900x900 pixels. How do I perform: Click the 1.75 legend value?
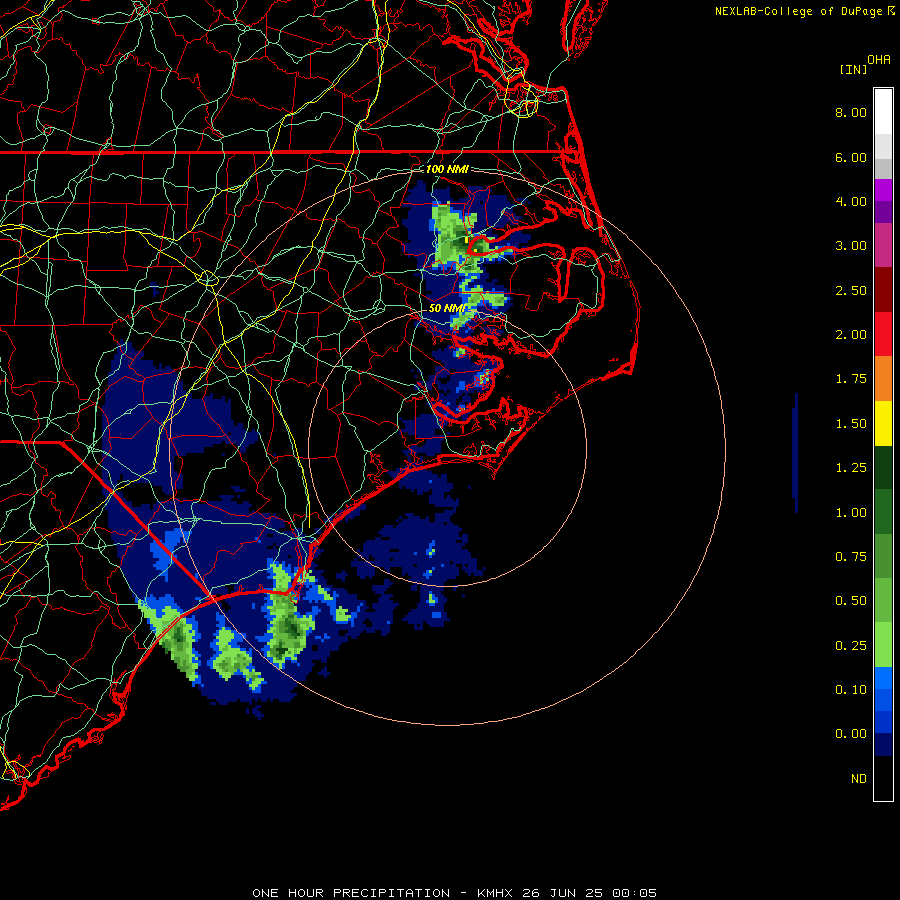pyautogui.click(x=851, y=379)
